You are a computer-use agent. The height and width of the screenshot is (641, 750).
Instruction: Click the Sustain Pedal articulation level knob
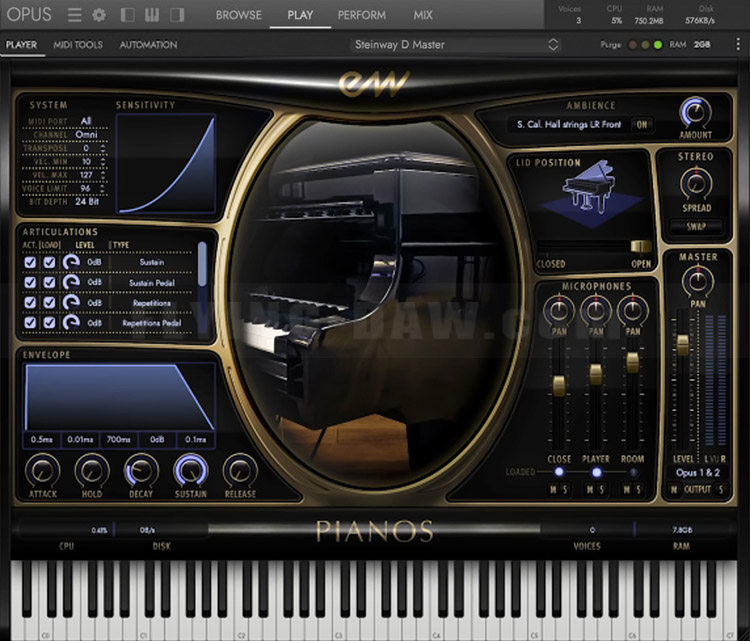71,282
